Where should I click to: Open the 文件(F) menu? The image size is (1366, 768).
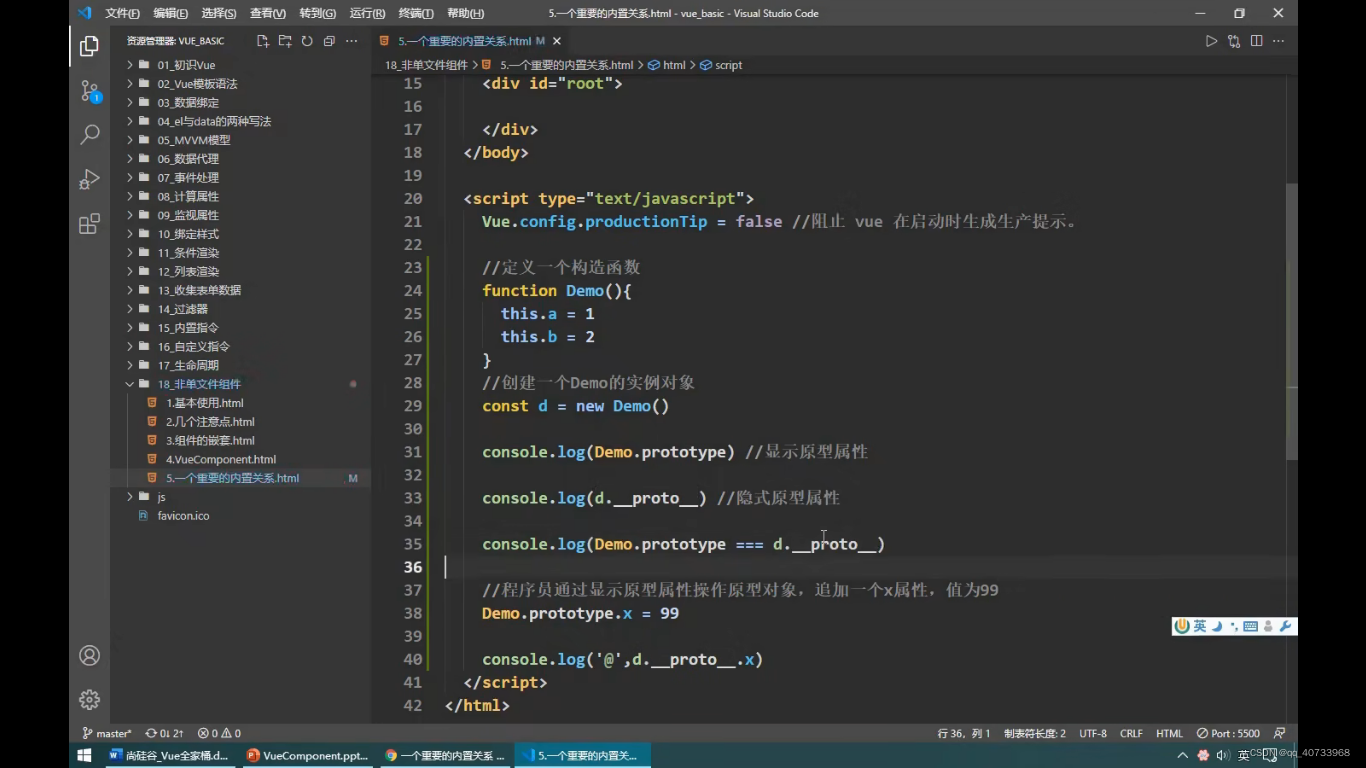pos(122,13)
